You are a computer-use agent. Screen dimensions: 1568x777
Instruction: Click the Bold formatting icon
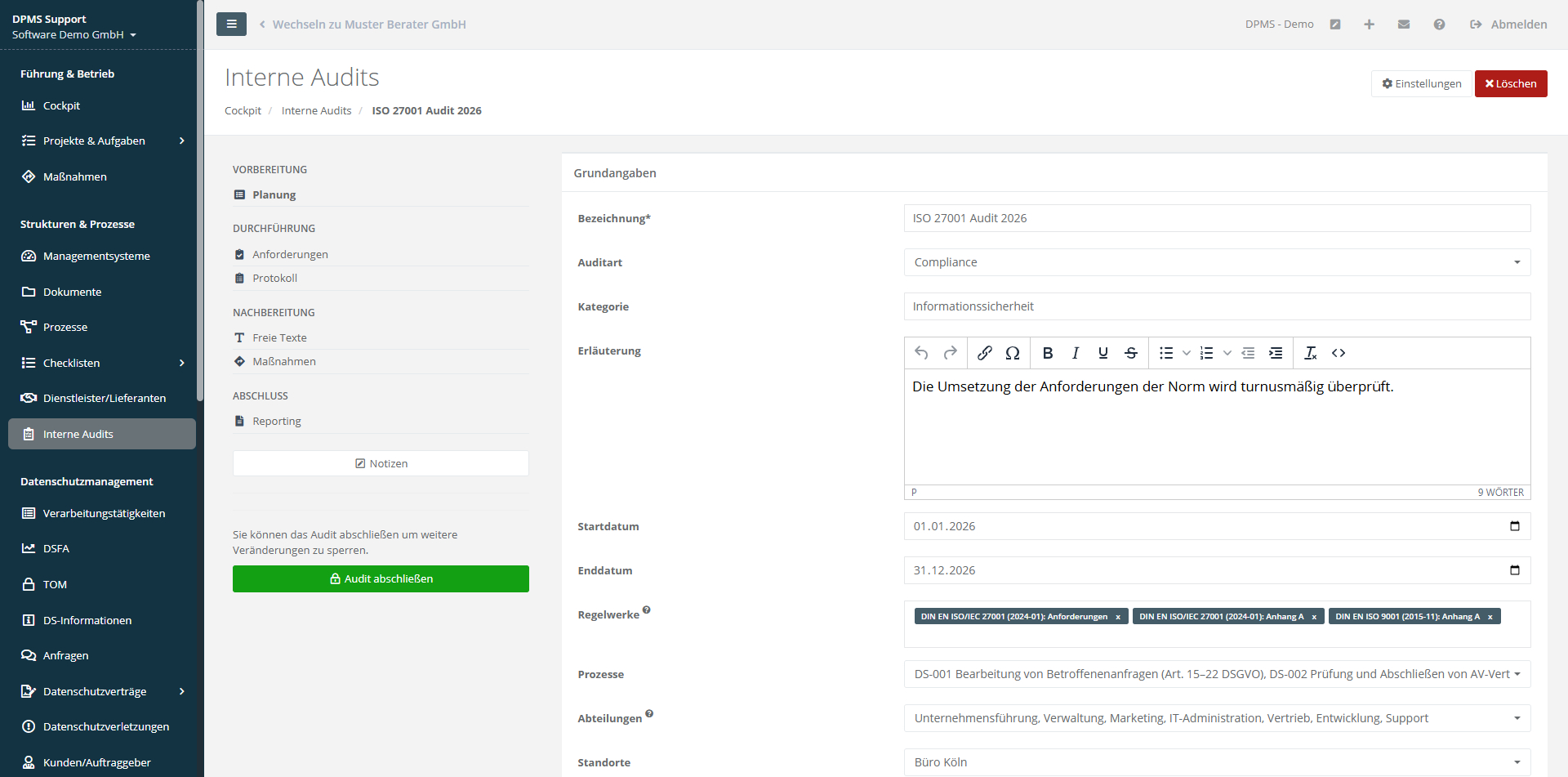[x=1048, y=353]
